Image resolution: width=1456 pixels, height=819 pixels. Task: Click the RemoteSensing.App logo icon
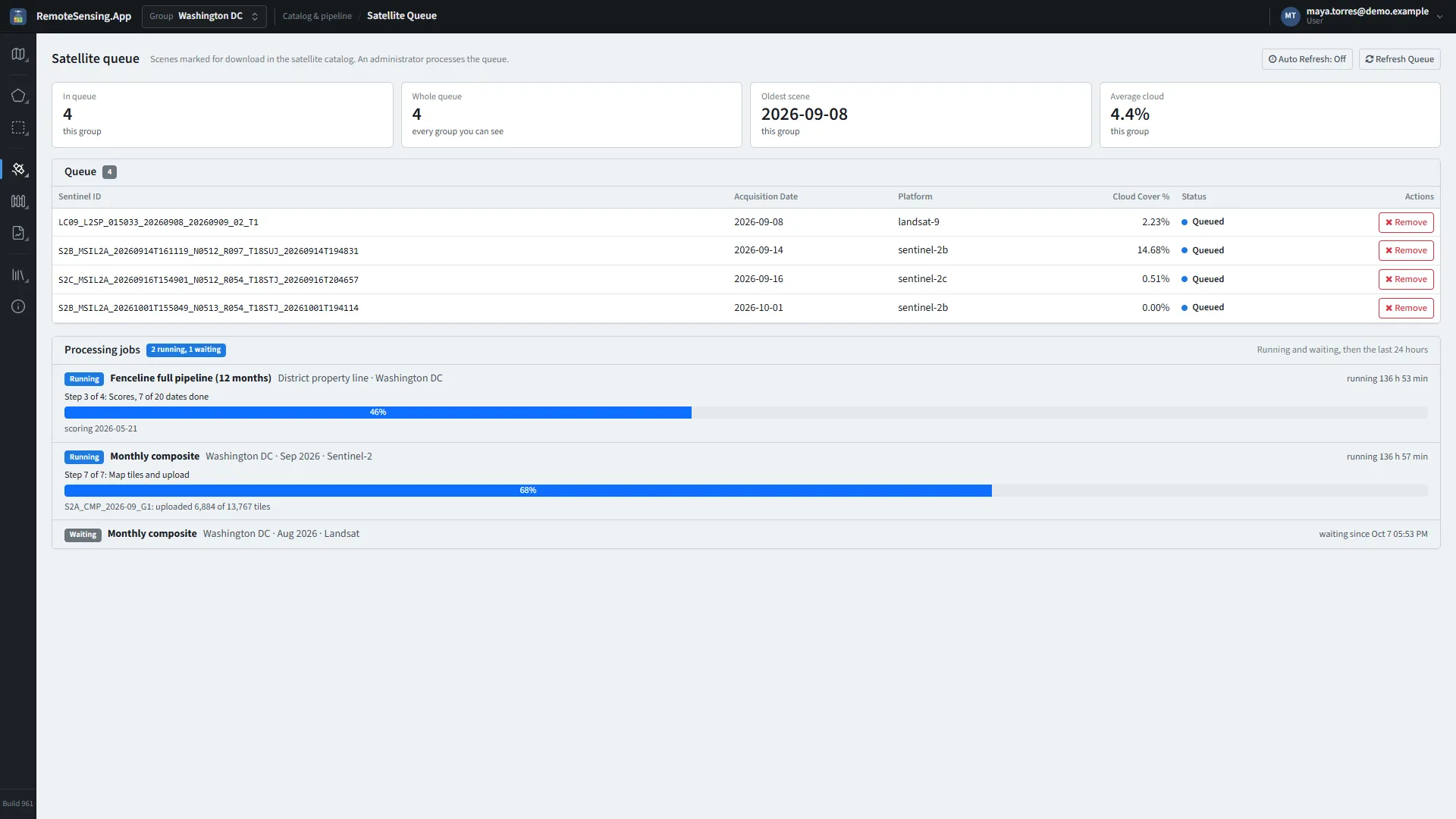[x=18, y=16]
